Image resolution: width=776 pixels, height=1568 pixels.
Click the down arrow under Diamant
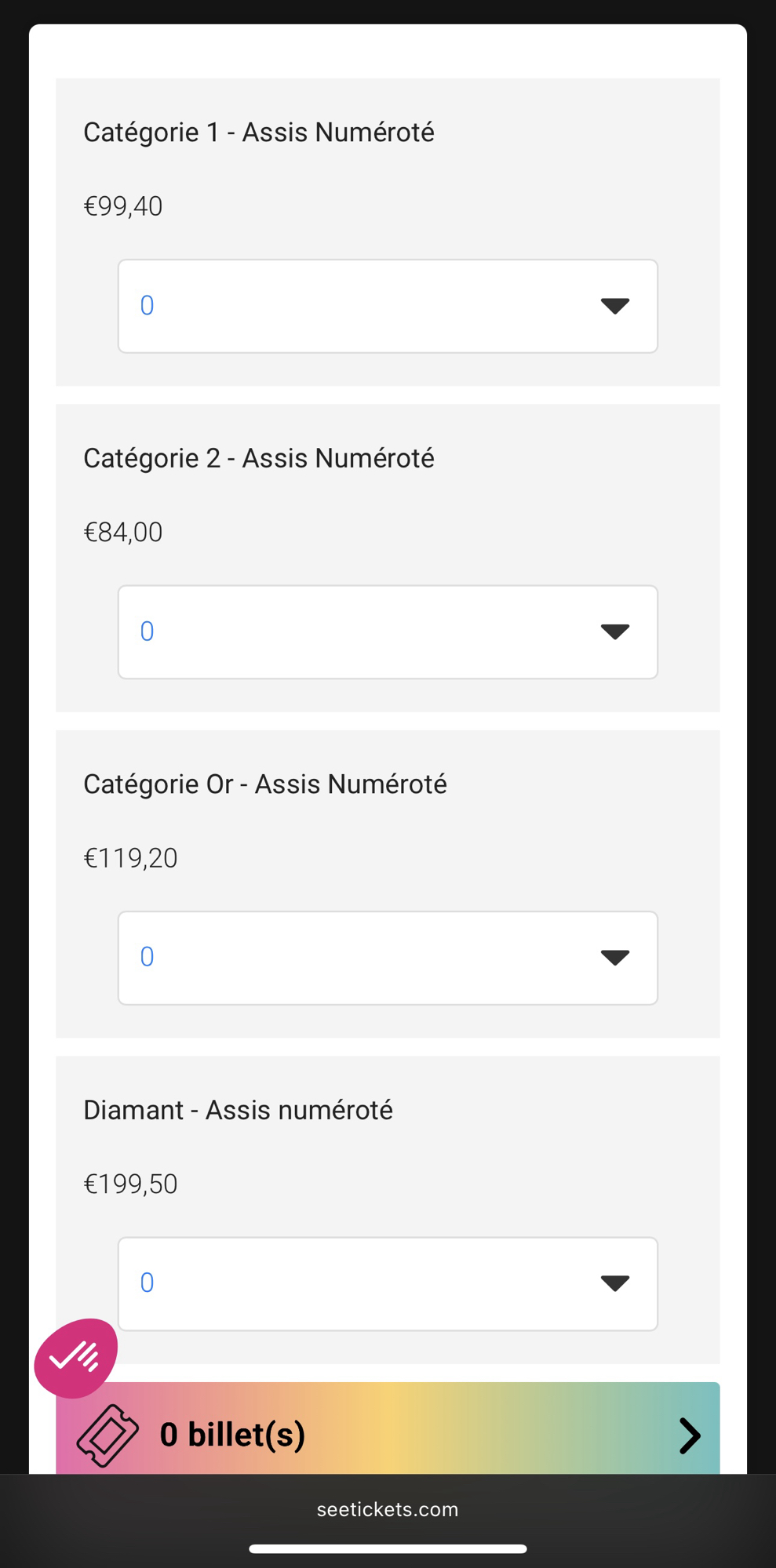pyautogui.click(x=614, y=1283)
